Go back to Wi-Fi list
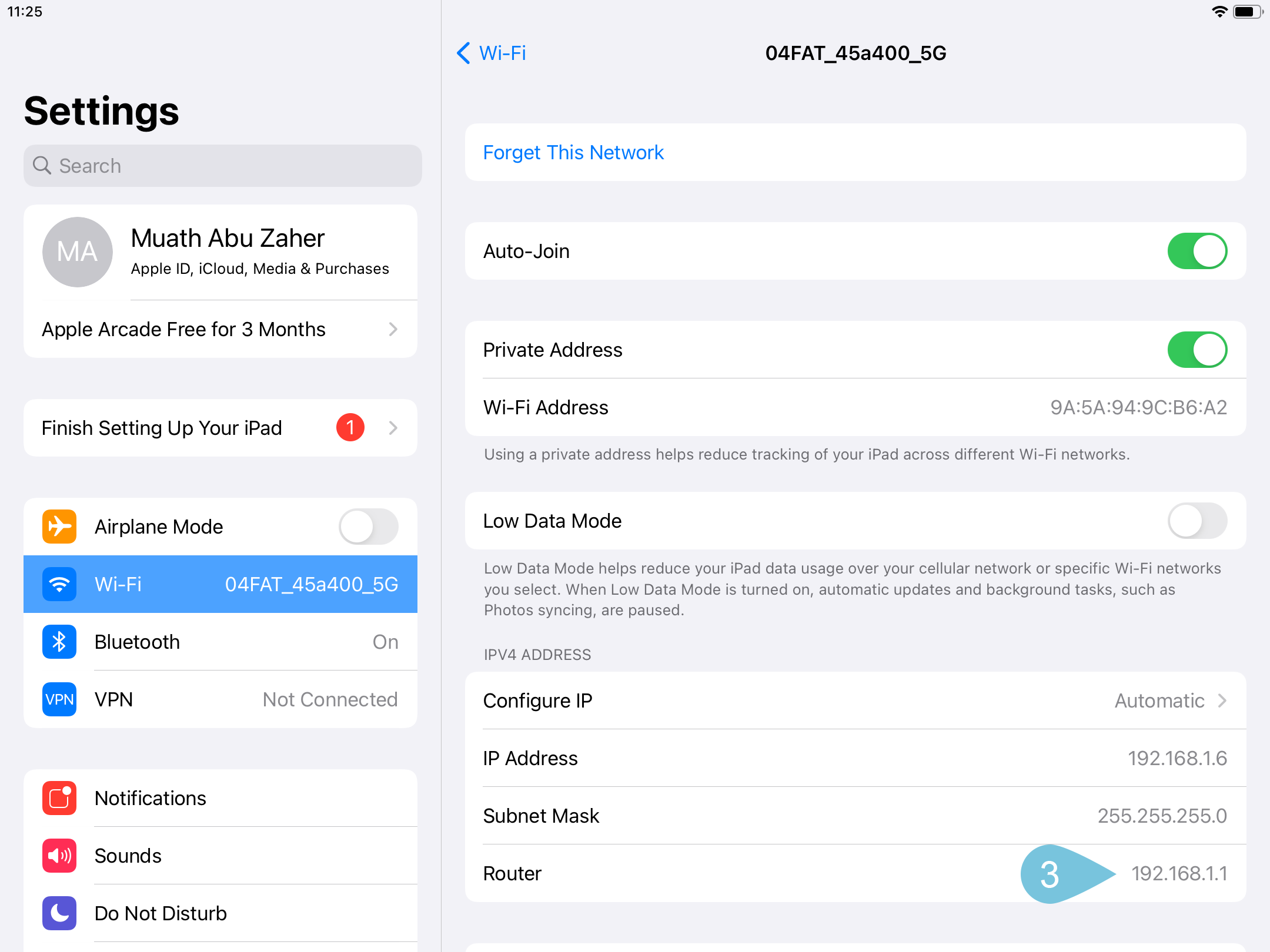This screenshot has width=1270, height=952. coord(492,53)
